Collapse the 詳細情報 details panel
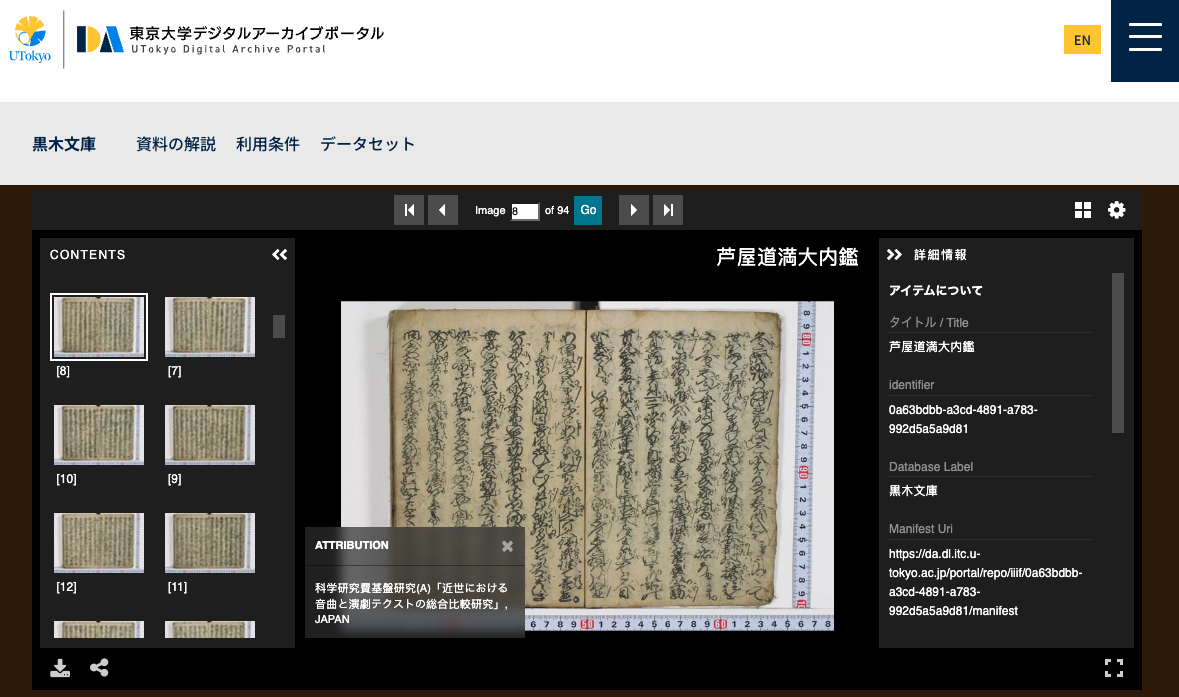 pyautogui.click(x=895, y=255)
